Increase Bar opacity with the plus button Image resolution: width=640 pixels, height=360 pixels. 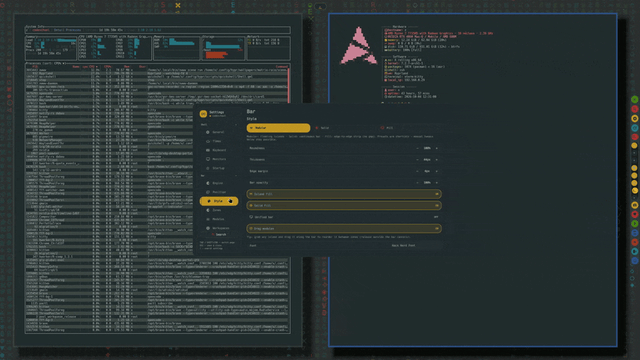436,182
